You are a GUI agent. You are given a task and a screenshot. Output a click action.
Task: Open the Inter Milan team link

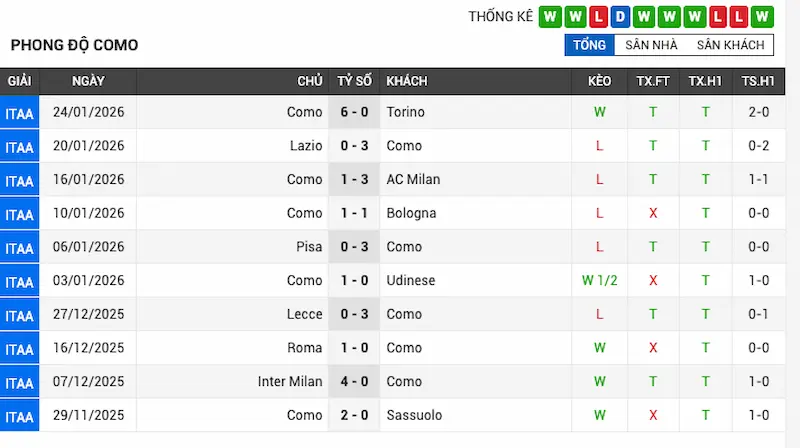pos(290,381)
